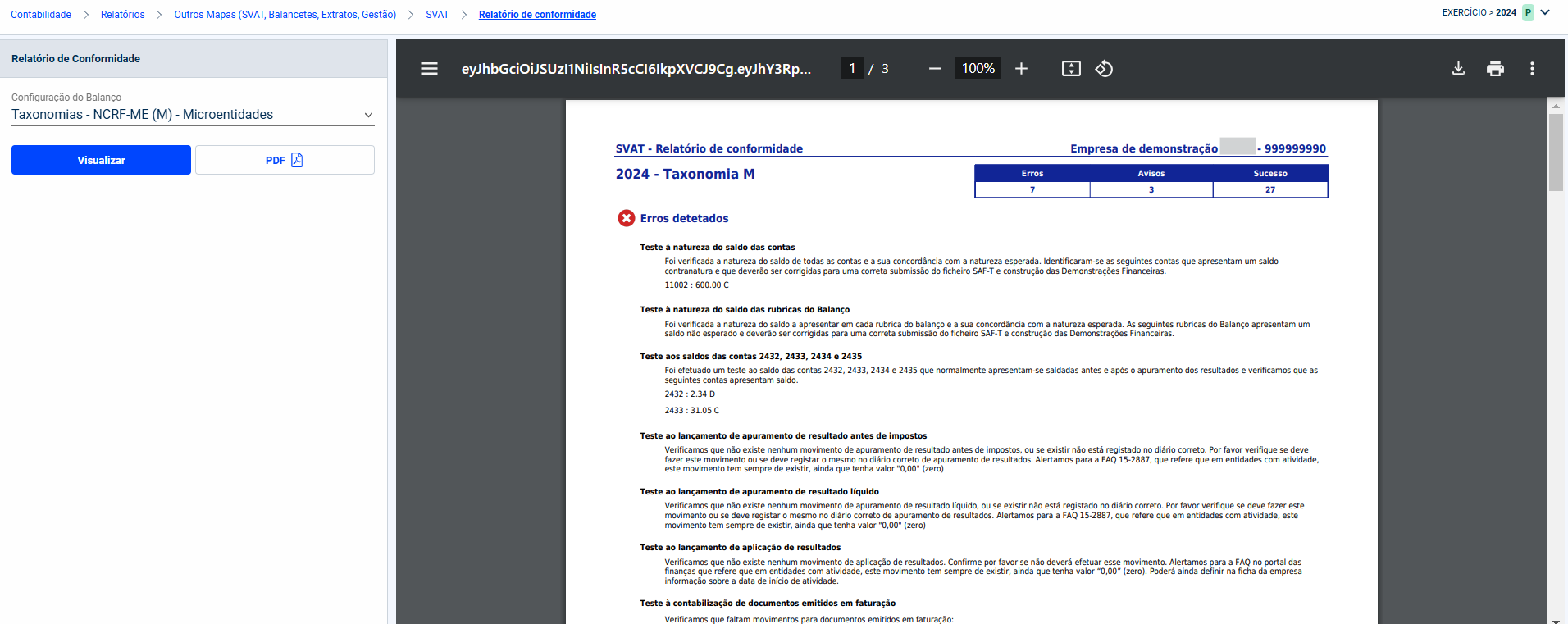Zoom out of the PDF document
The width and height of the screenshot is (1568, 624).
(x=935, y=69)
